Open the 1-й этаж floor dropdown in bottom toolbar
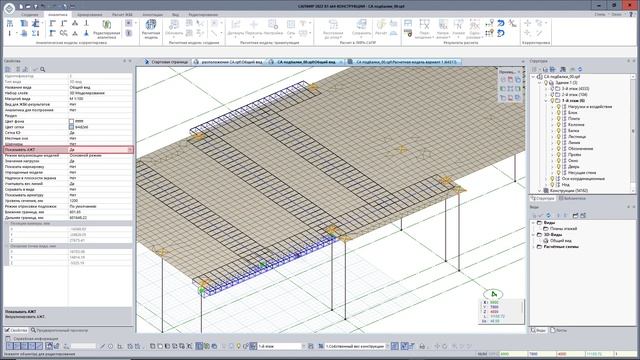Screen dimensions: 640x360 coord(303,346)
